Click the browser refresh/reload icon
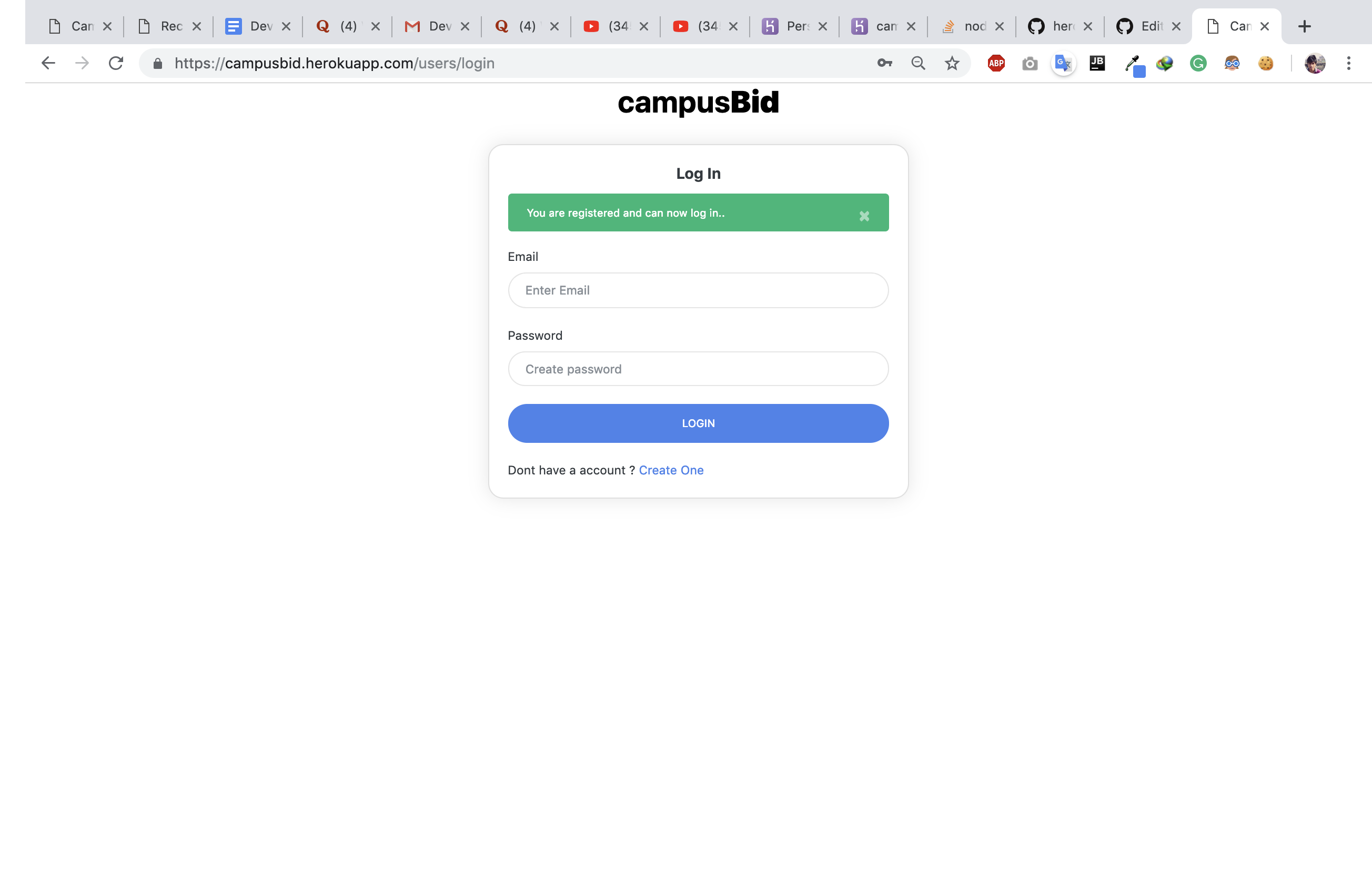1372x871 pixels. 117,64
